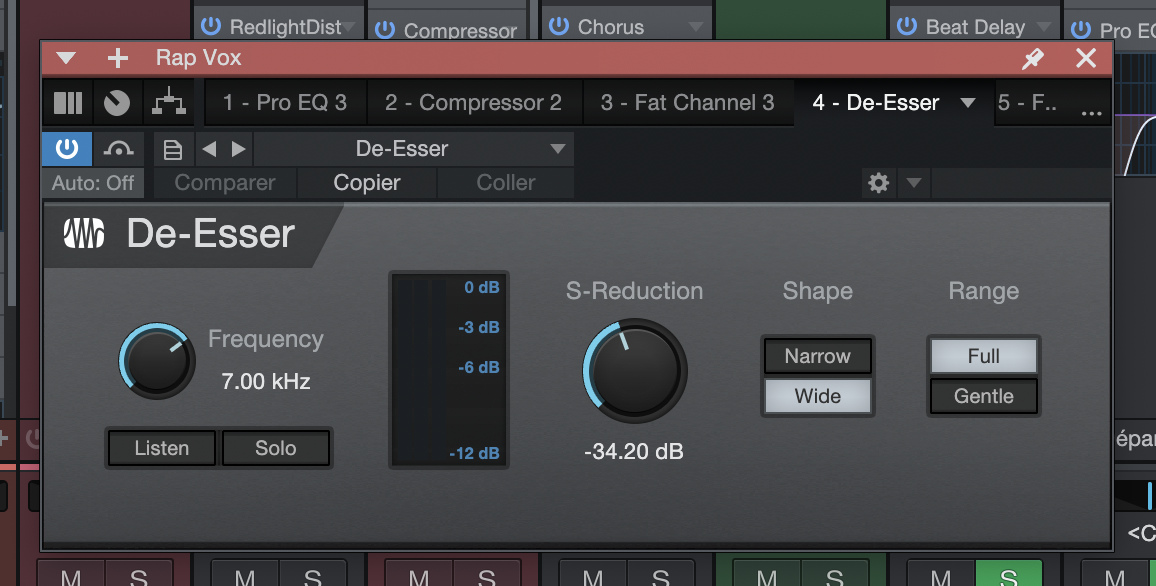Open the Beat Delay insert dropdown arrow
The width and height of the screenshot is (1156, 586).
coord(1043,27)
